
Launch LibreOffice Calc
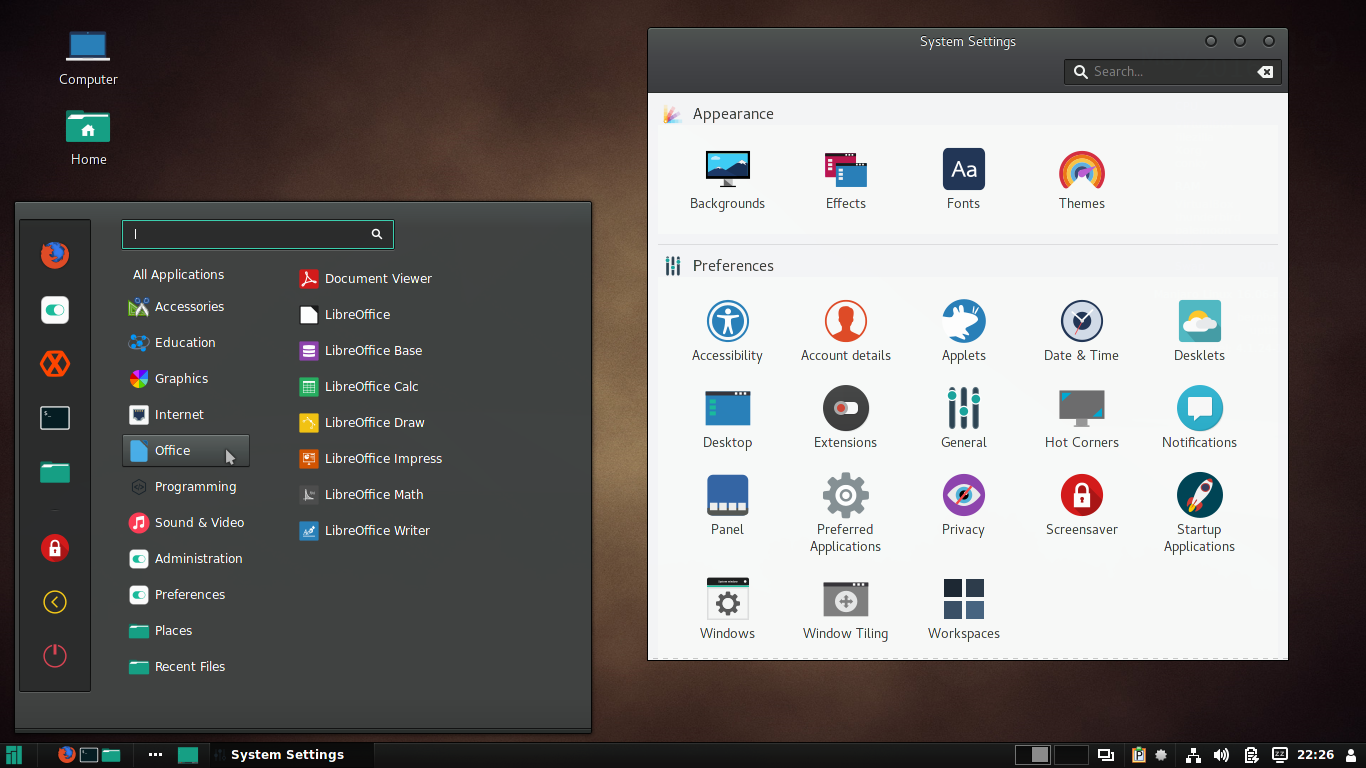359,387
